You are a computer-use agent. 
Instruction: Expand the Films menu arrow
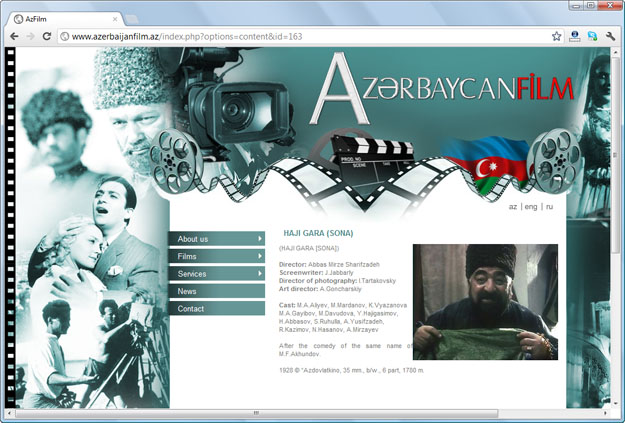point(260,257)
